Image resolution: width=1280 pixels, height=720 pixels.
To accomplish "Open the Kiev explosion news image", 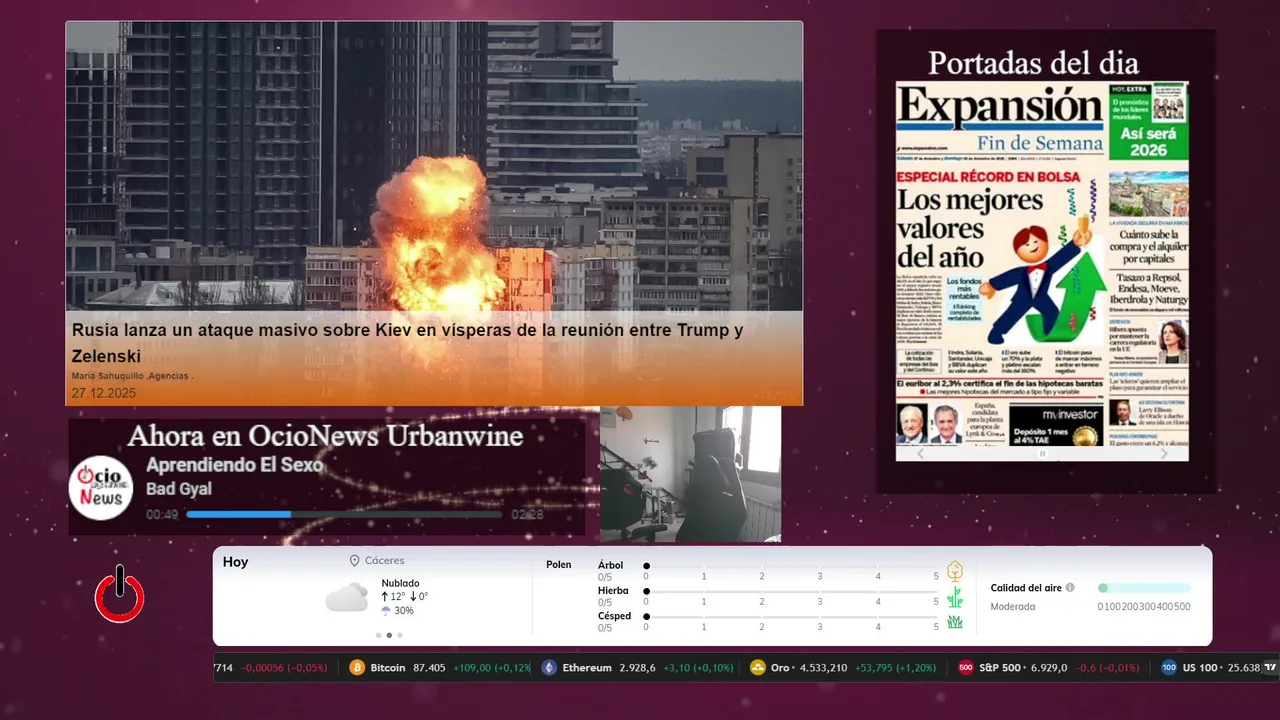I will 434,166.
